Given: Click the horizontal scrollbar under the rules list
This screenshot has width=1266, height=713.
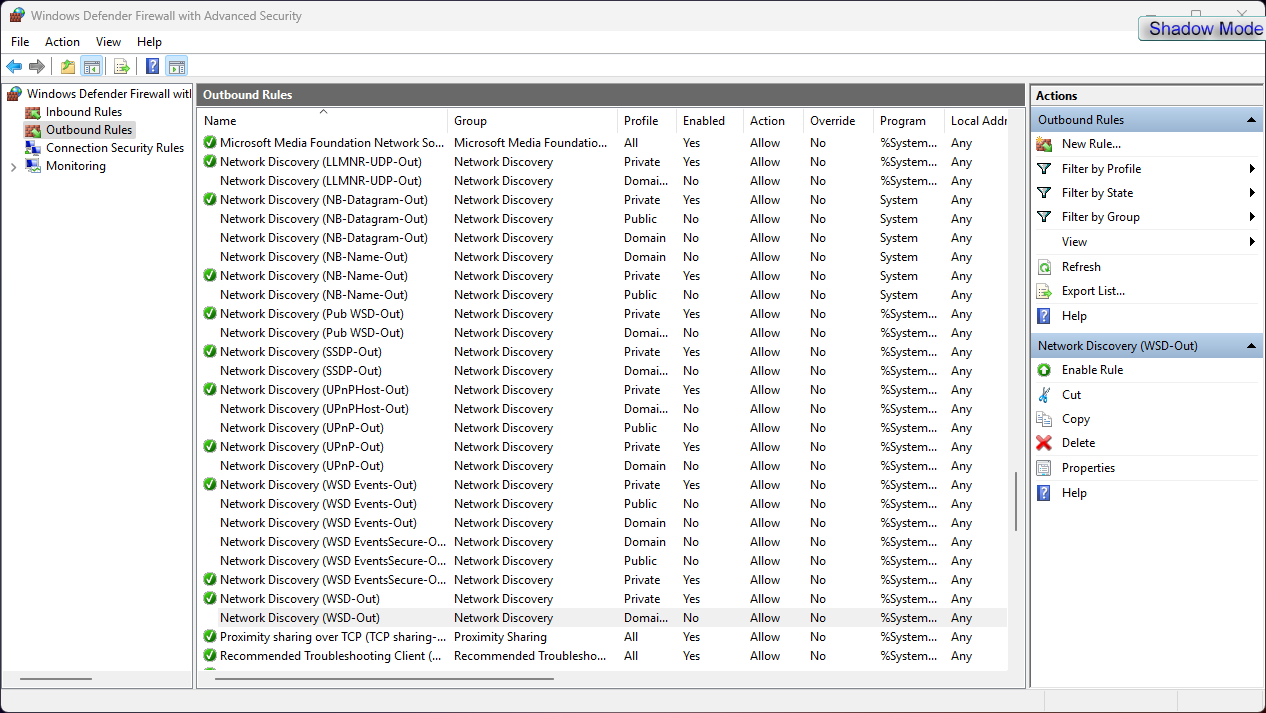Looking at the screenshot, I should (x=384, y=679).
